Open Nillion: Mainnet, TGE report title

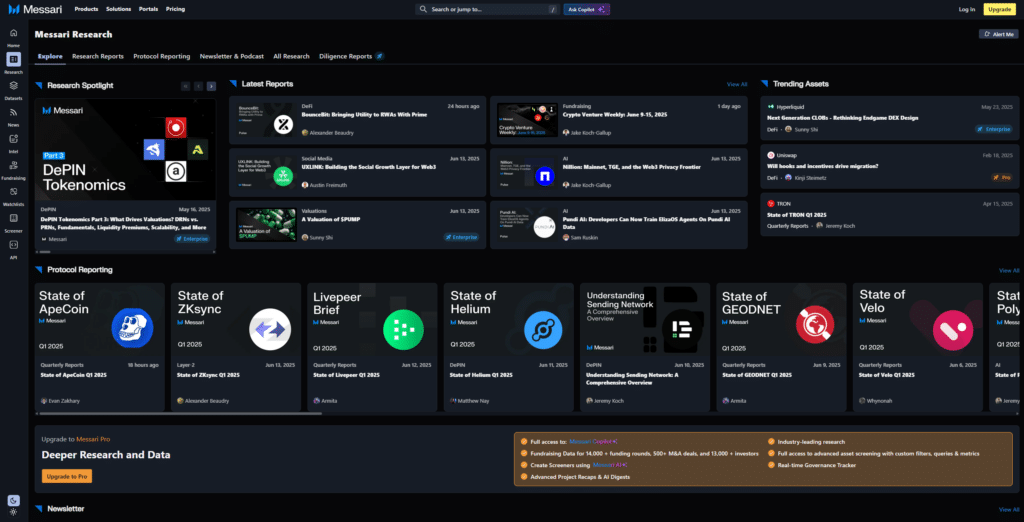click(x=632, y=167)
